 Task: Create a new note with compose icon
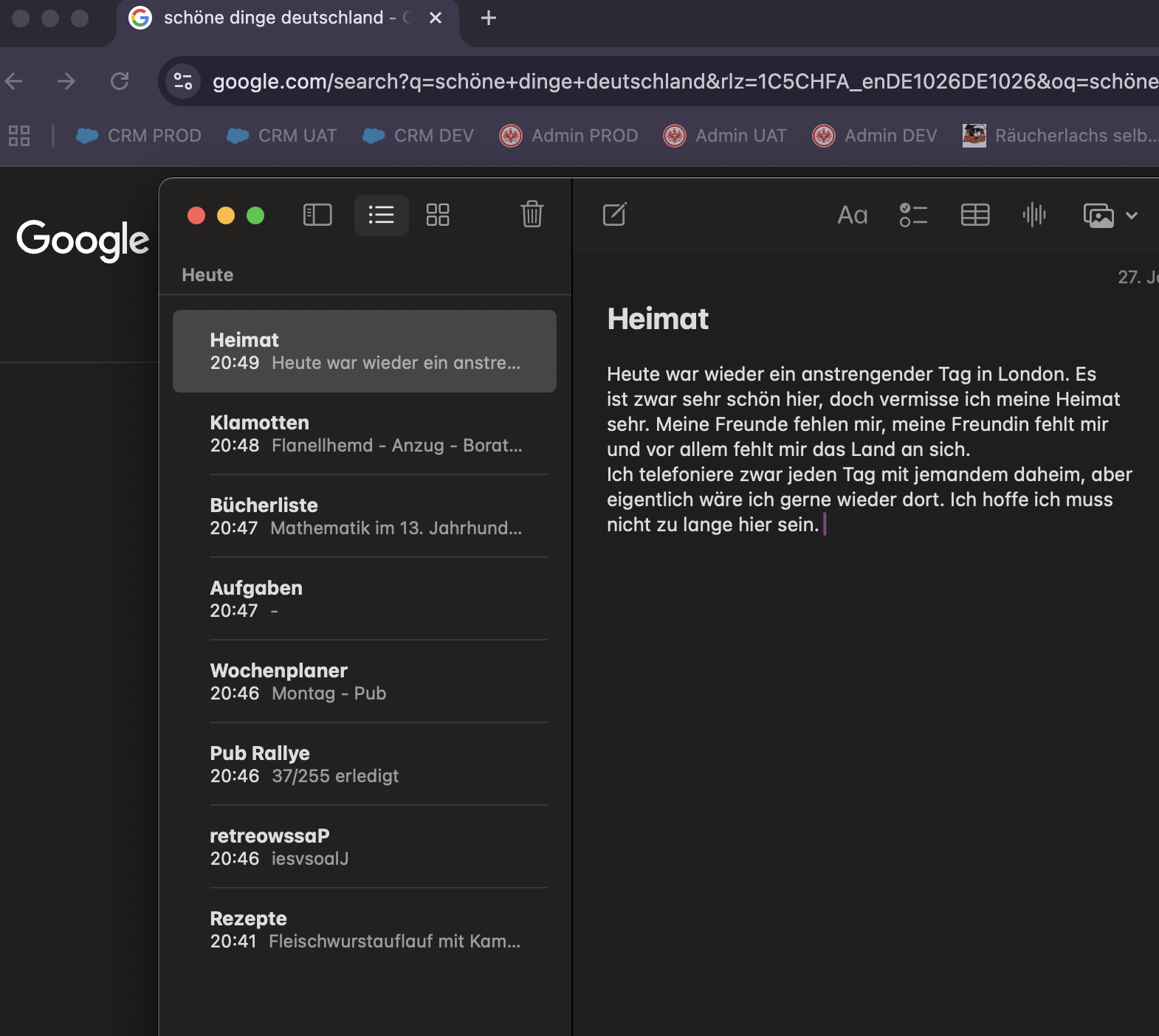614,215
